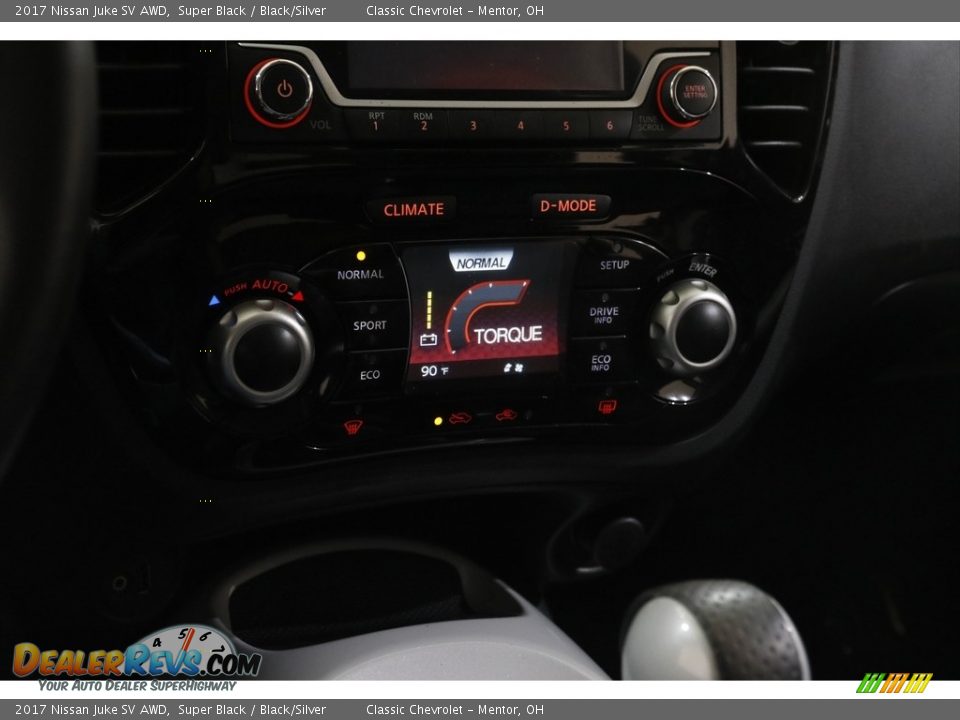Tap radio preset 5
This screenshot has height=720, width=960.
566,126
